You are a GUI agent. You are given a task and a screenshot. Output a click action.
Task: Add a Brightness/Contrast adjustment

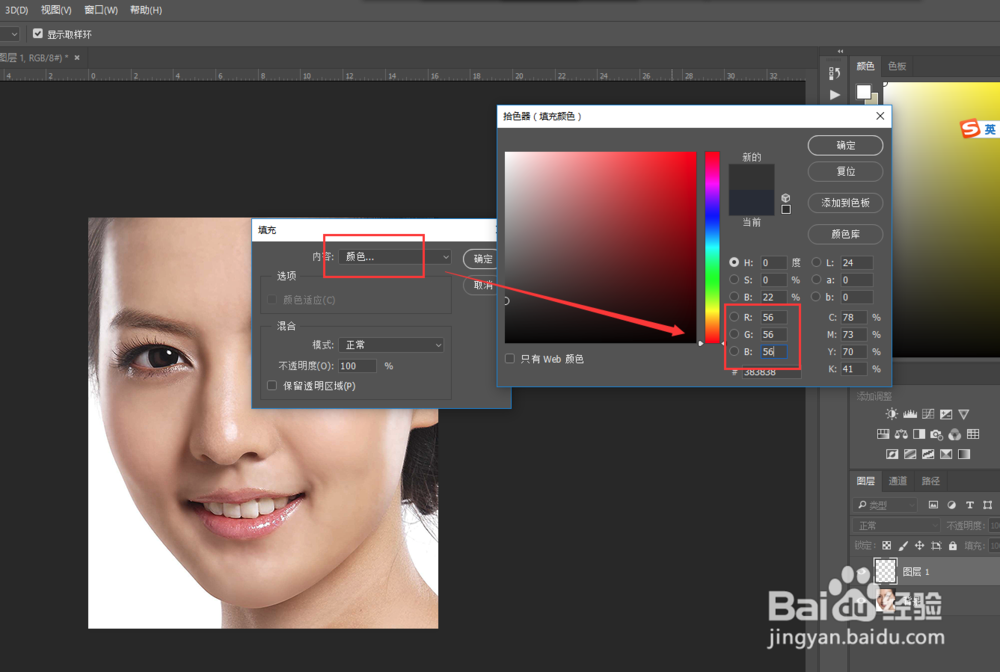coord(892,414)
